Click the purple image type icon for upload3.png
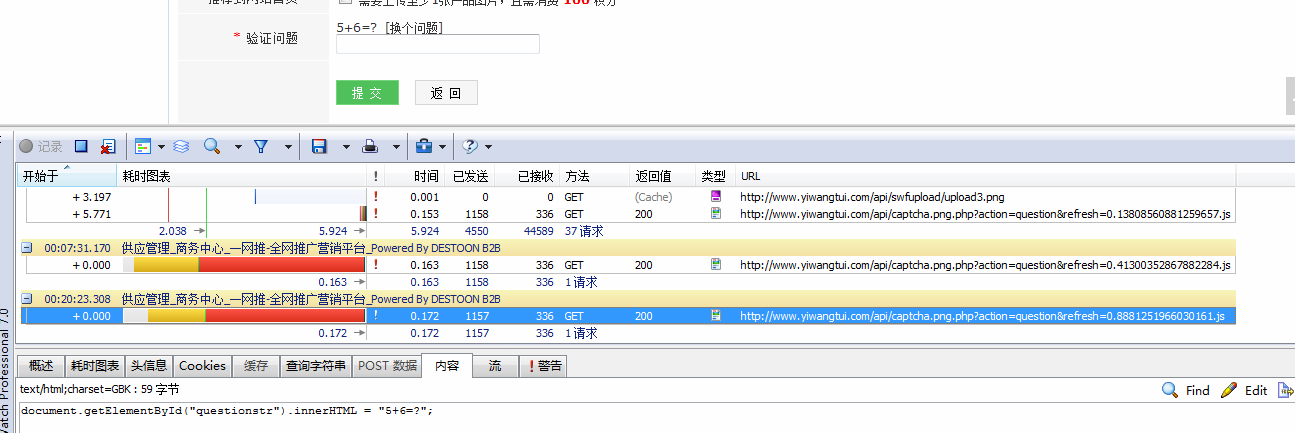The image size is (1295, 433). tap(716, 197)
